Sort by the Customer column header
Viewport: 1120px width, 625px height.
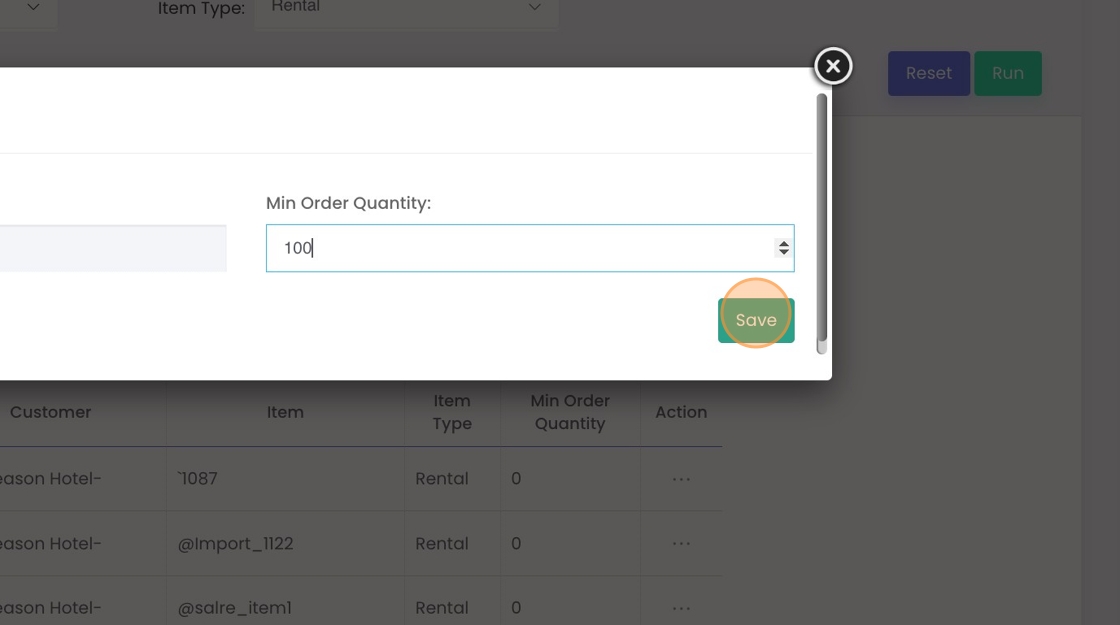(51, 412)
